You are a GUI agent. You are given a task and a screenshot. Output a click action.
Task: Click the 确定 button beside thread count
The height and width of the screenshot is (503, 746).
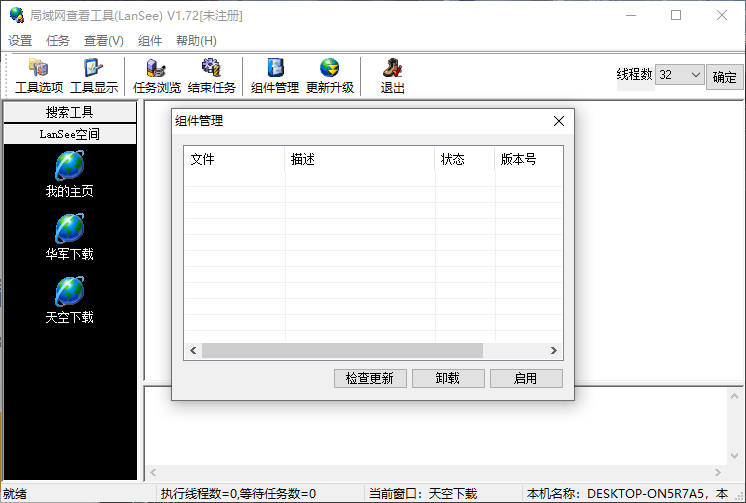tap(724, 77)
